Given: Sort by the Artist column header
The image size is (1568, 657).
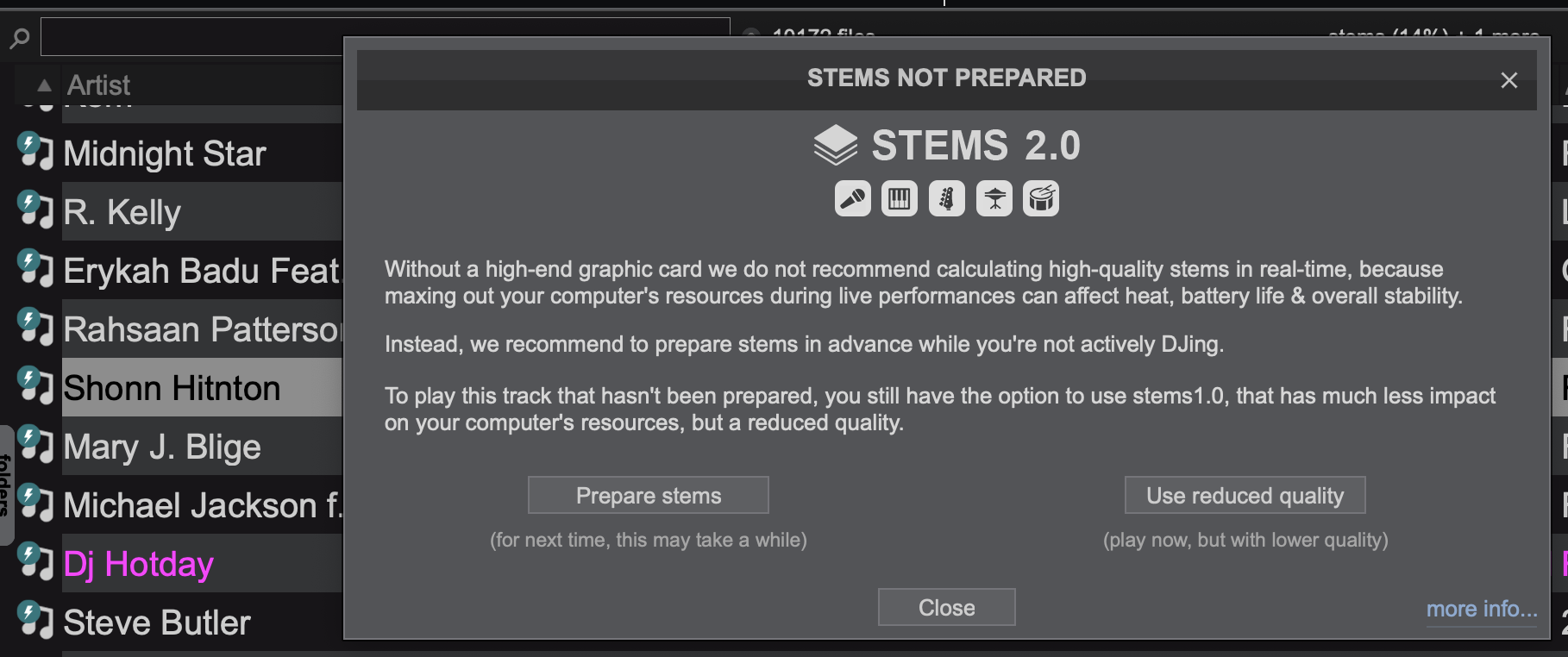Looking at the screenshot, I should tap(99, 85).
